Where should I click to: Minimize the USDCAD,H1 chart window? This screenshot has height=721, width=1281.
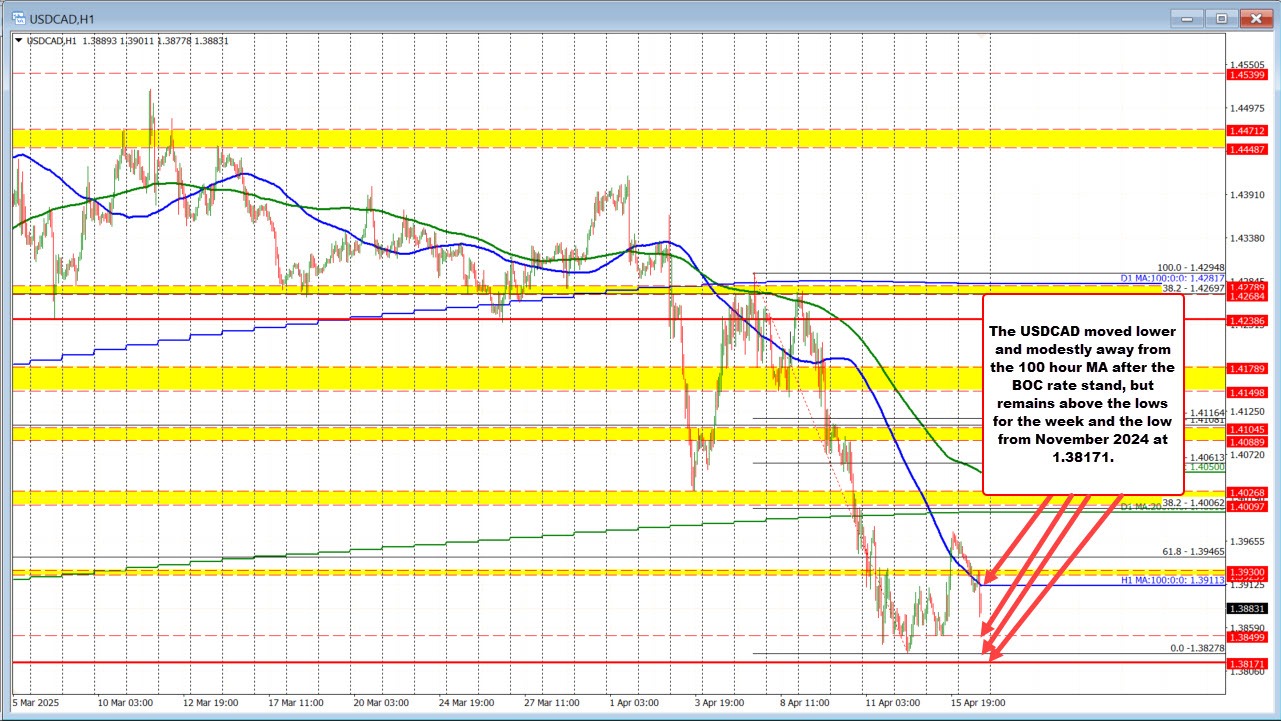(x=1187, y=17)
